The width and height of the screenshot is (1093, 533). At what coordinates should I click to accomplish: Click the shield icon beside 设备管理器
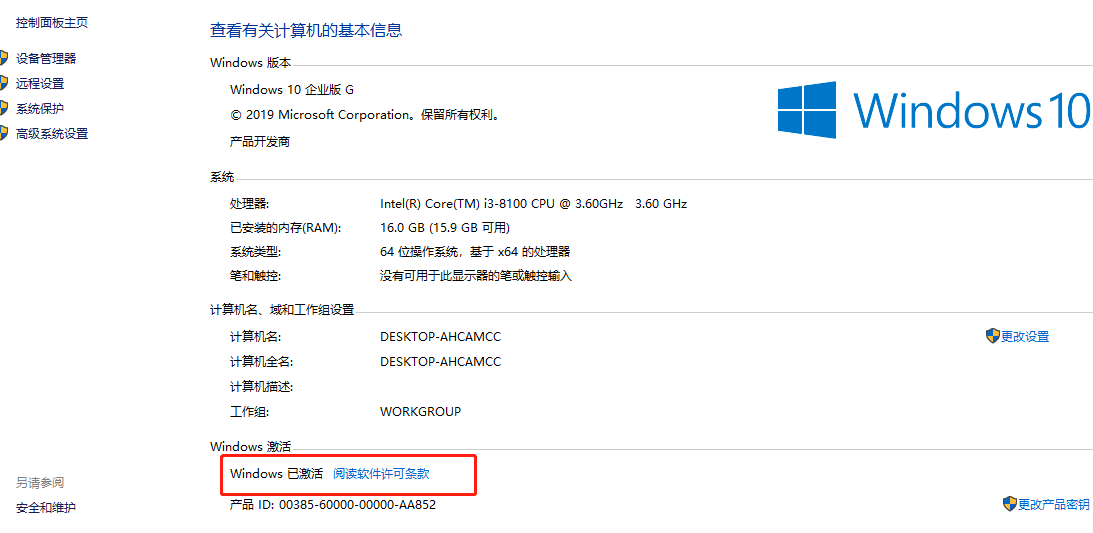(3, 59)
